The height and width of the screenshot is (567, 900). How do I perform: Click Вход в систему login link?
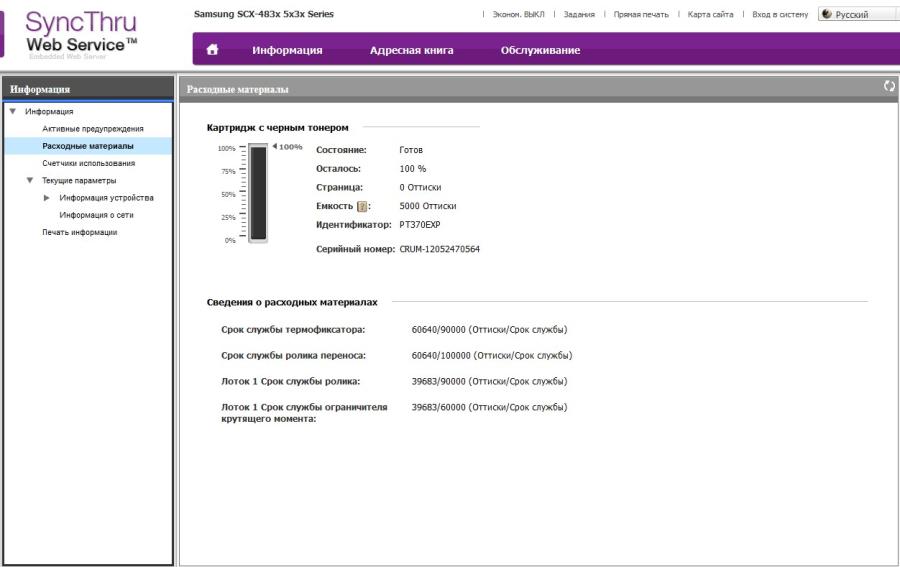click(x=779, y=15)
